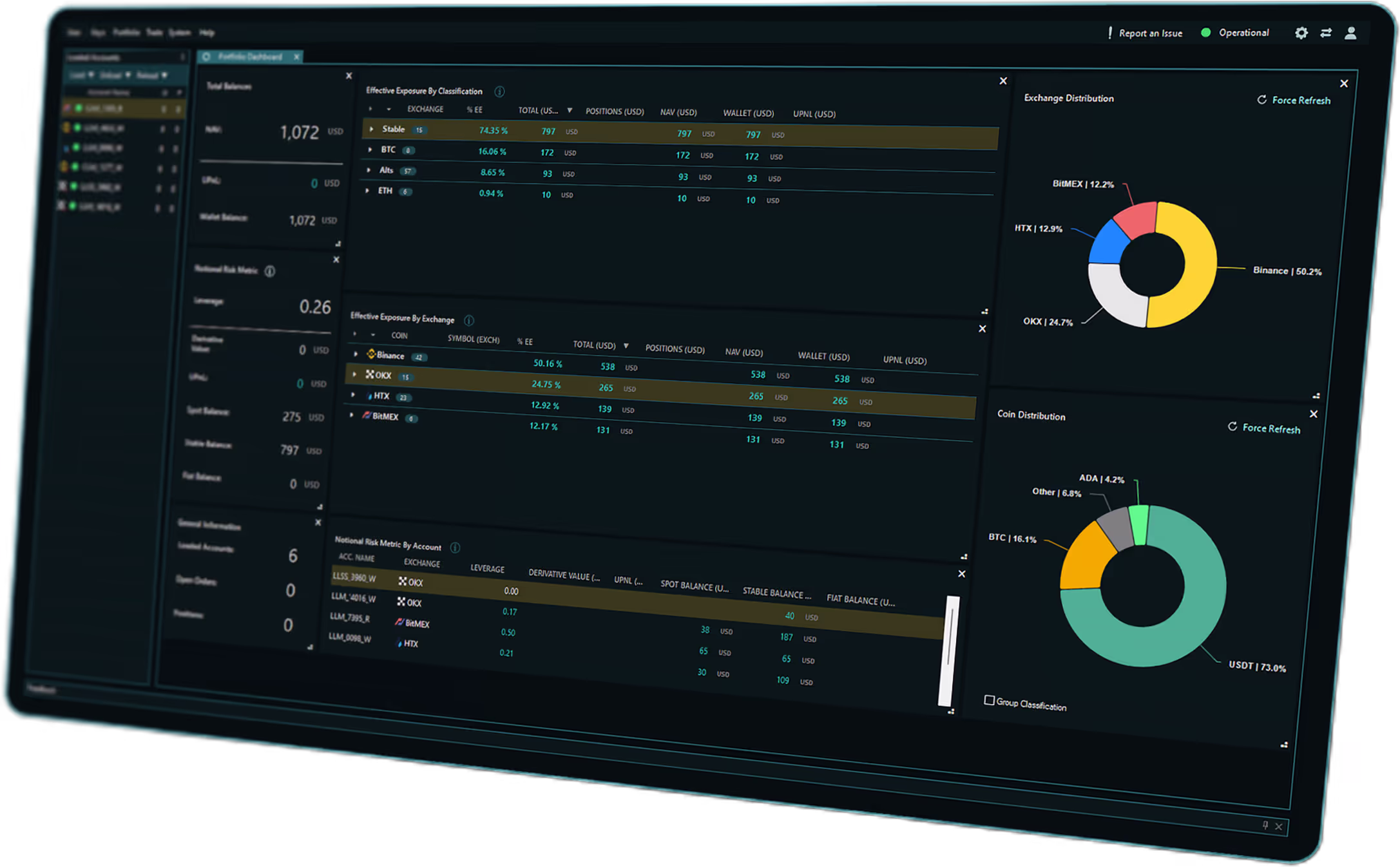Image resolution: width=1400 pixels, height=867 pixels.
Task: Close the Notional Risk Metric By Account panel
Action: 962,573
